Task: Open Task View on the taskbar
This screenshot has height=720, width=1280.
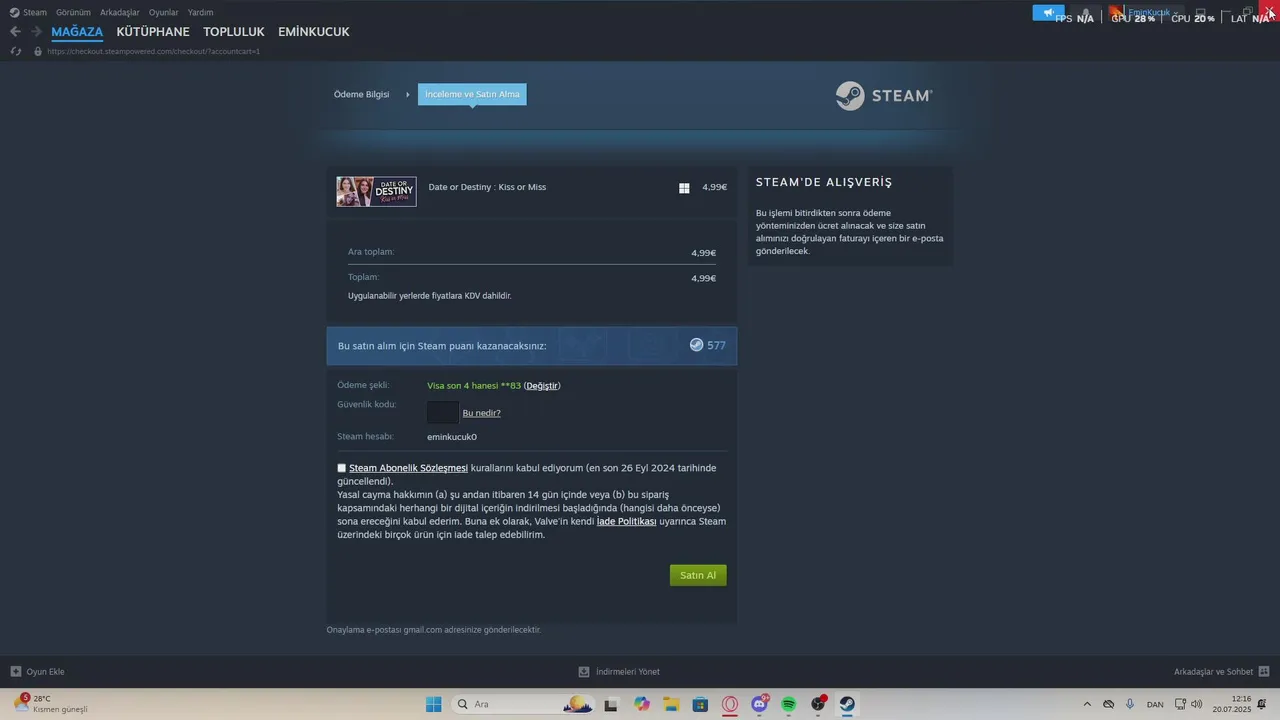Action: click(x=610, y=704)
